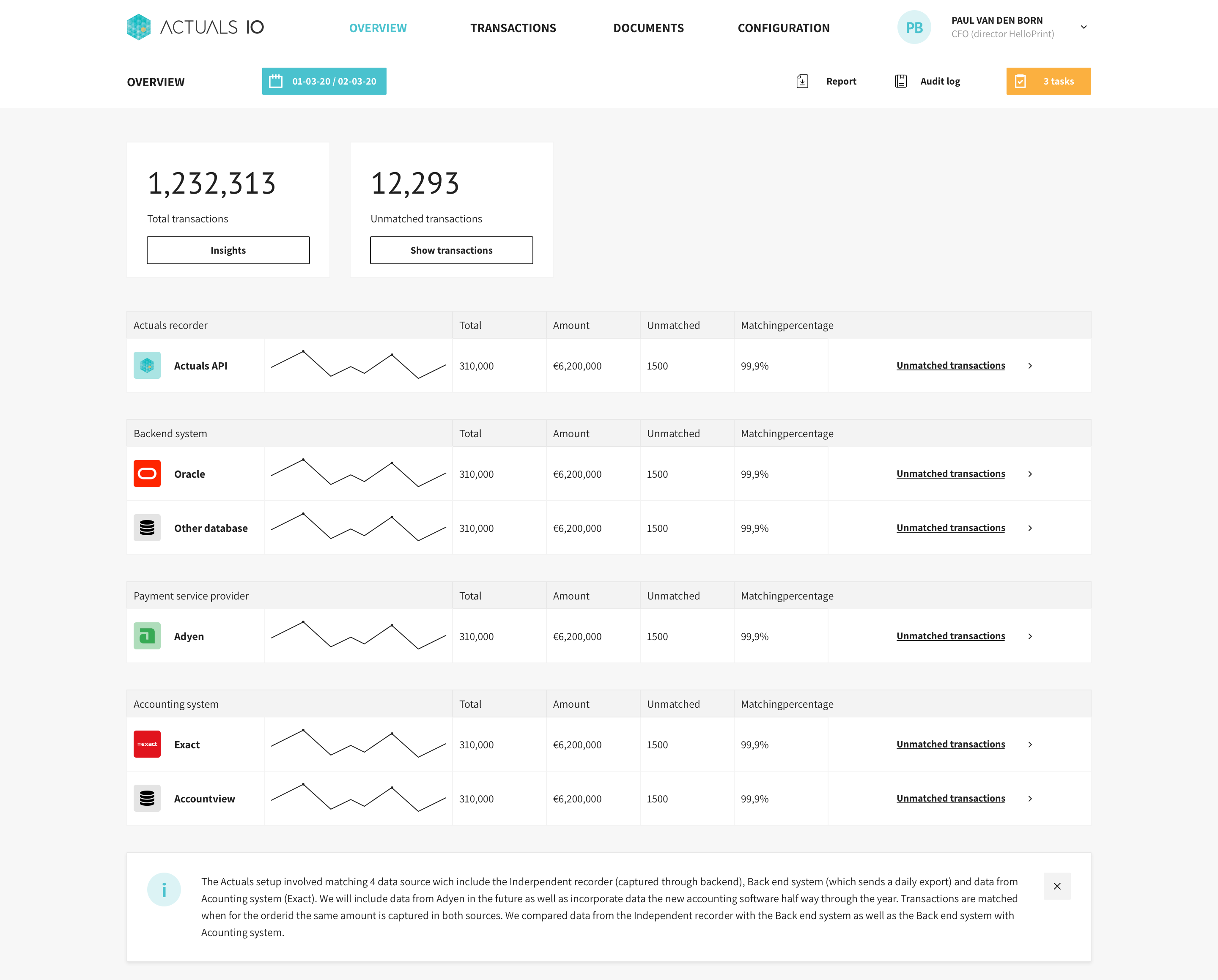Switch to the Transactions tab
The width and height of the screenshot is (1218, 980).
pos(513,27)
